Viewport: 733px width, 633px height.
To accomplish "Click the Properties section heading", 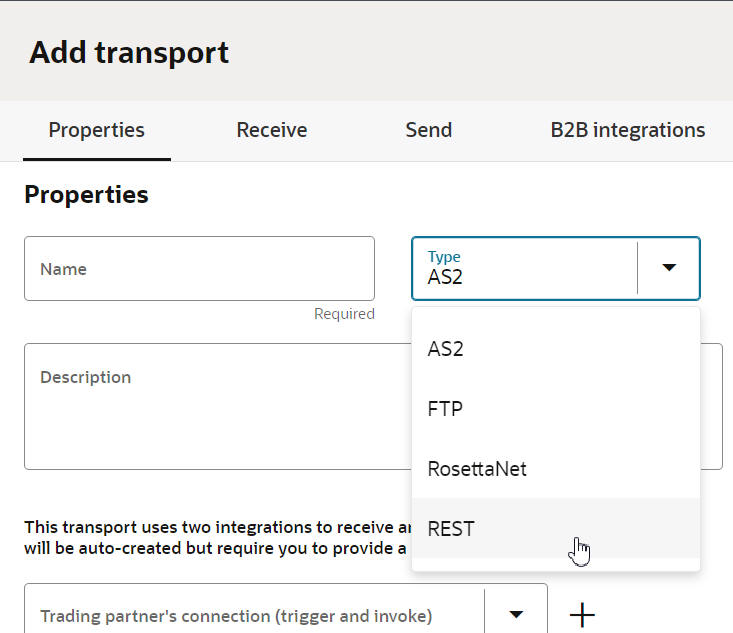I will coord(86,195).
